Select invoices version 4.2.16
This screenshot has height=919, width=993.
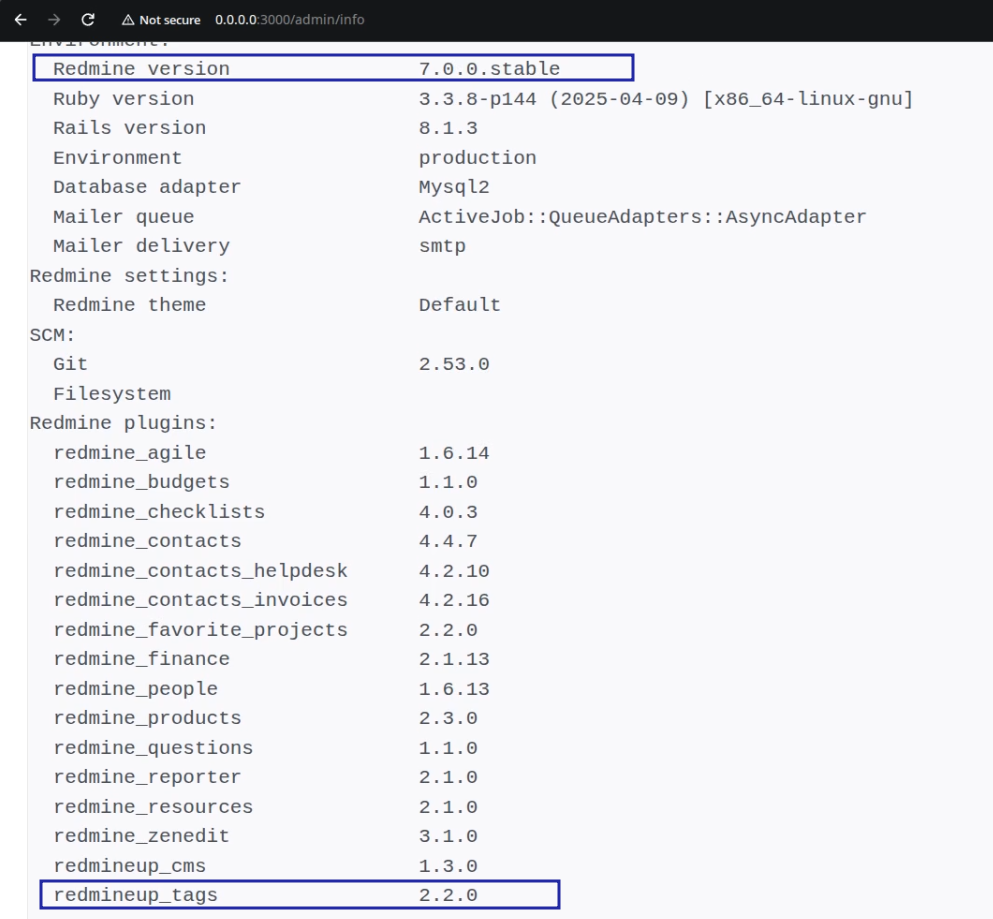[x=453, y=600]
